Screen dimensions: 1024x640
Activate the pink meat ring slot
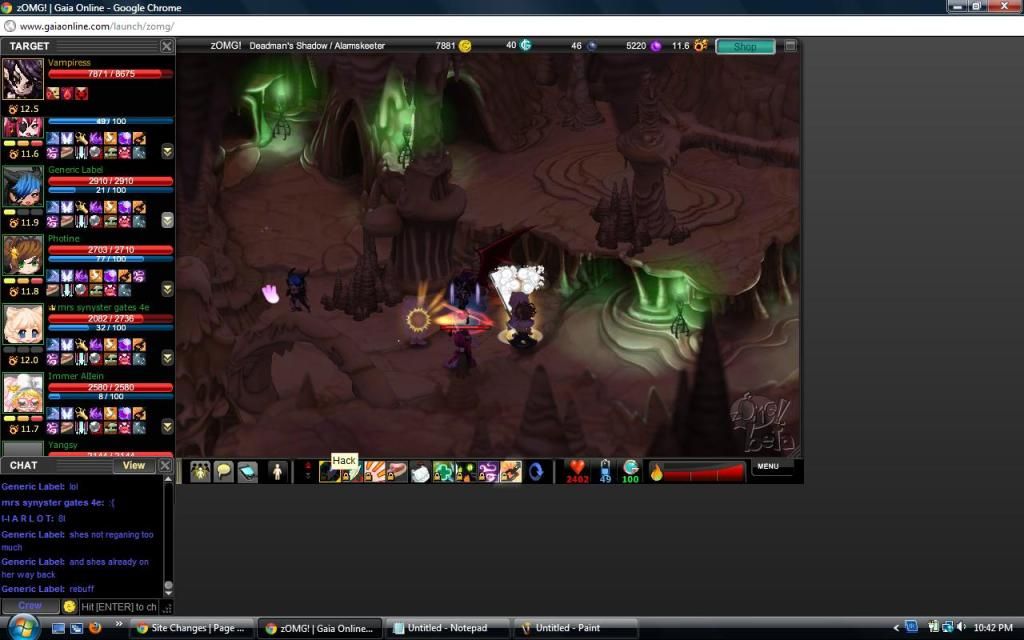pos(397,472)
